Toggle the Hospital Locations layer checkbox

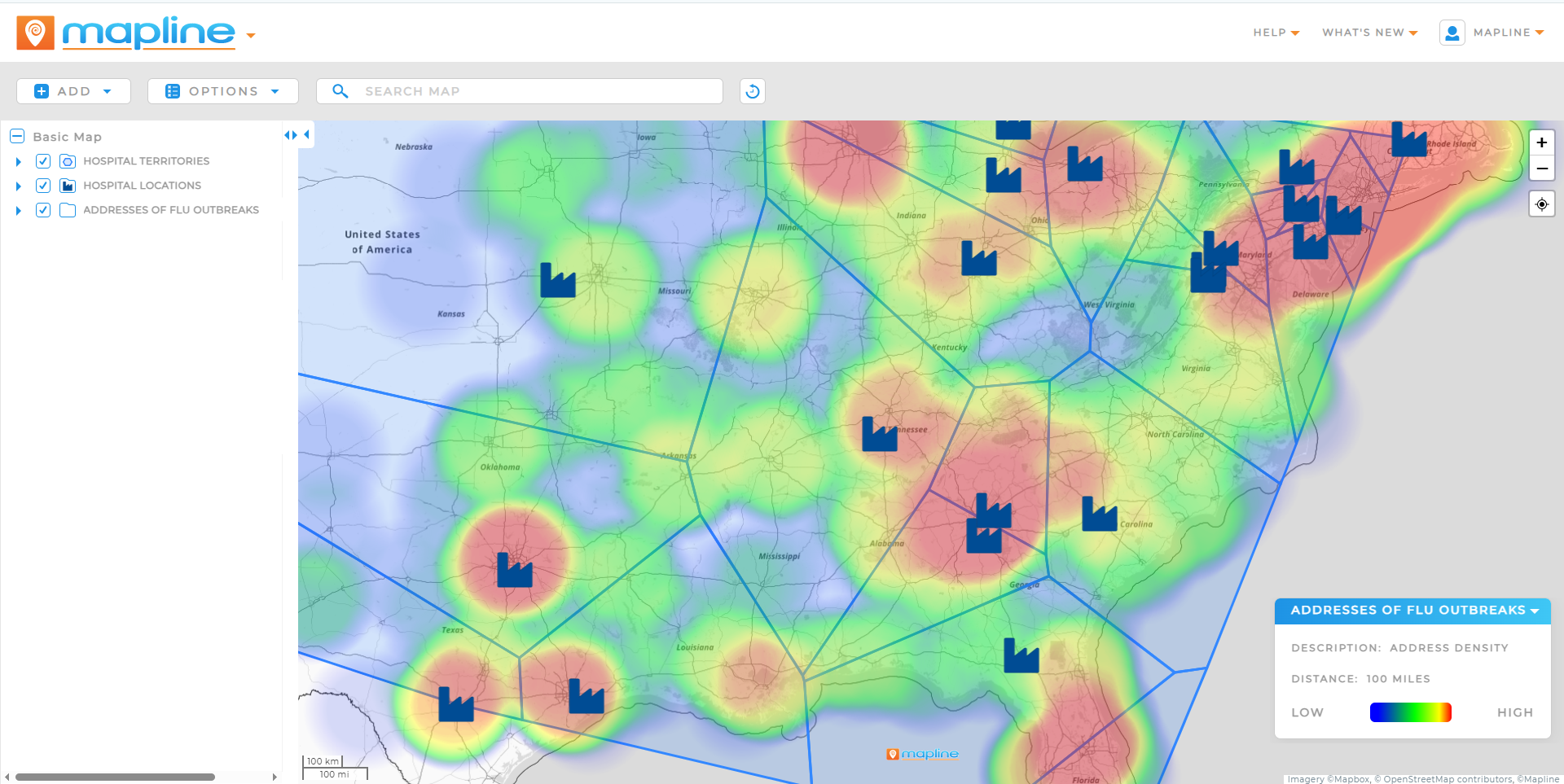(43, 186)
